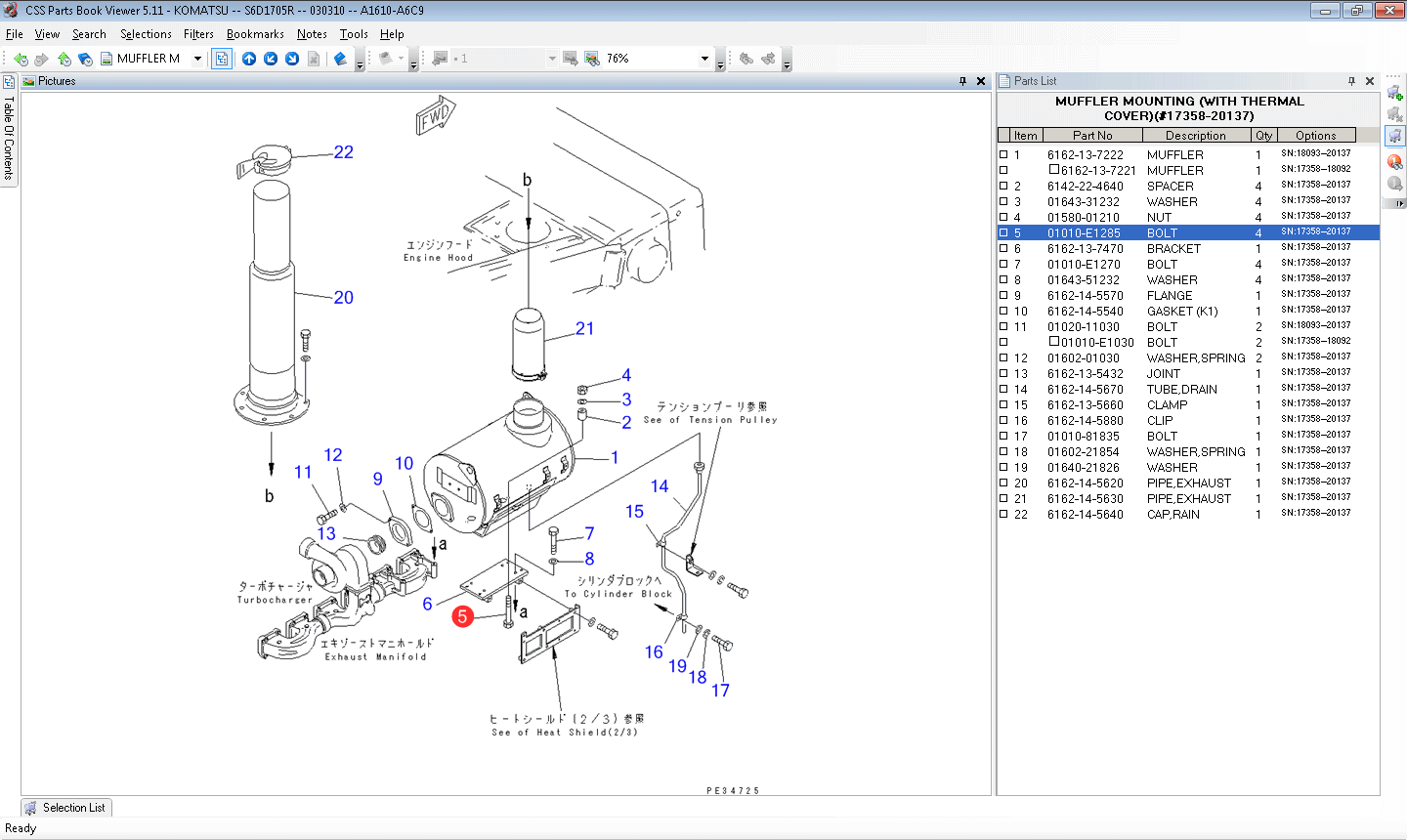
Task: Click the red callout balloon 5 in diagram
Action: (x=462, y=616)
